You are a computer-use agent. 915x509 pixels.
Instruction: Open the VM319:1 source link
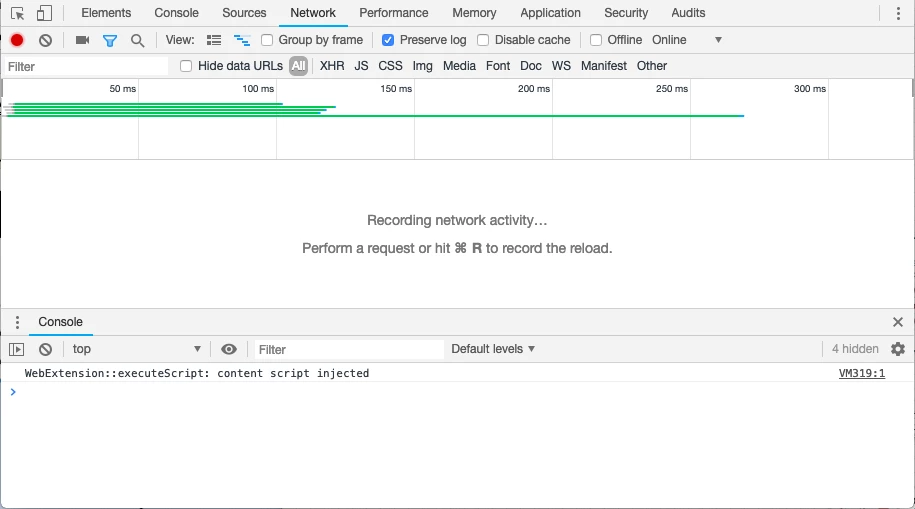point(862,374)
